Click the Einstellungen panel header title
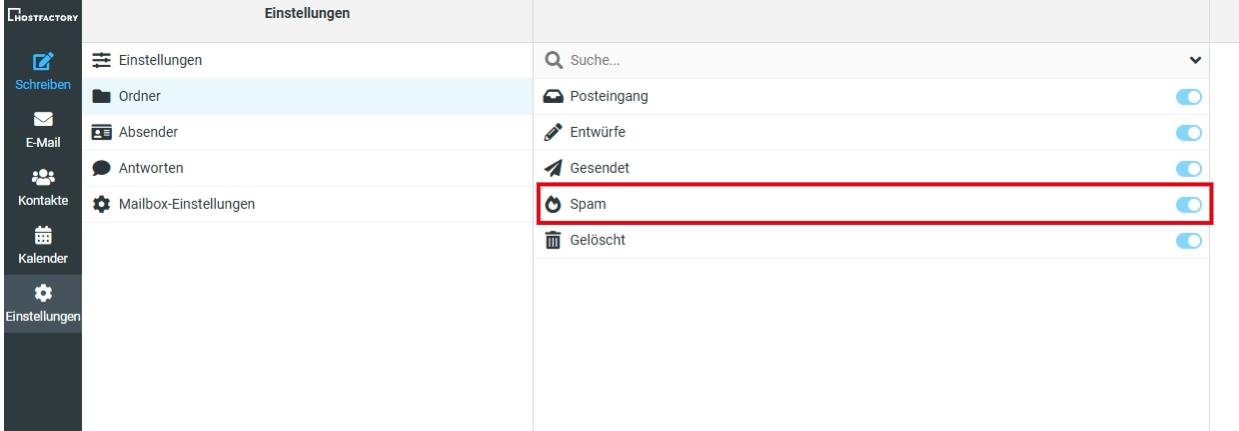1239x431 pixels. click(x=307, y=13)
